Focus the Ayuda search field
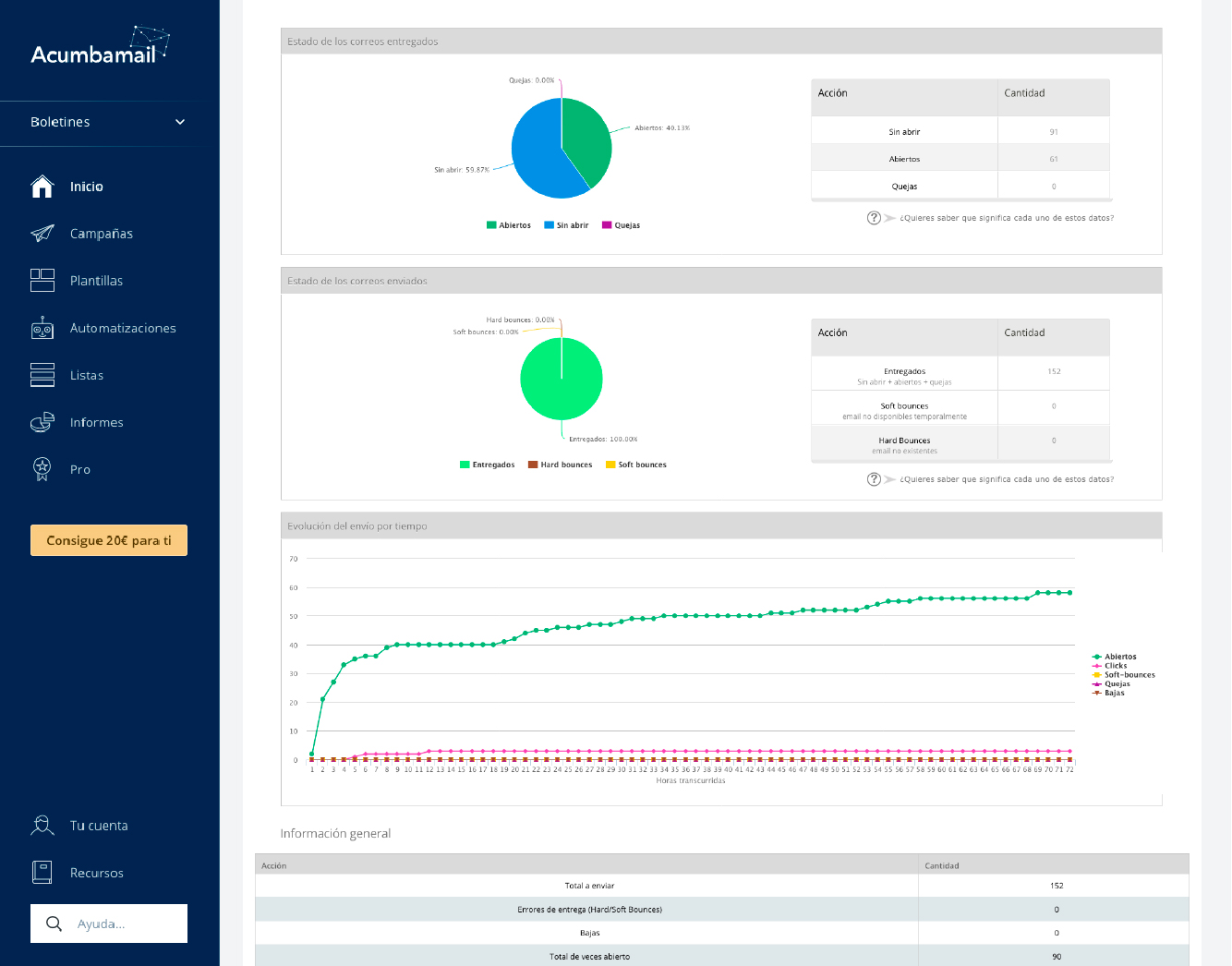Image resolution: width=1232 pixels, height=966 pixels. pos(109,924)
